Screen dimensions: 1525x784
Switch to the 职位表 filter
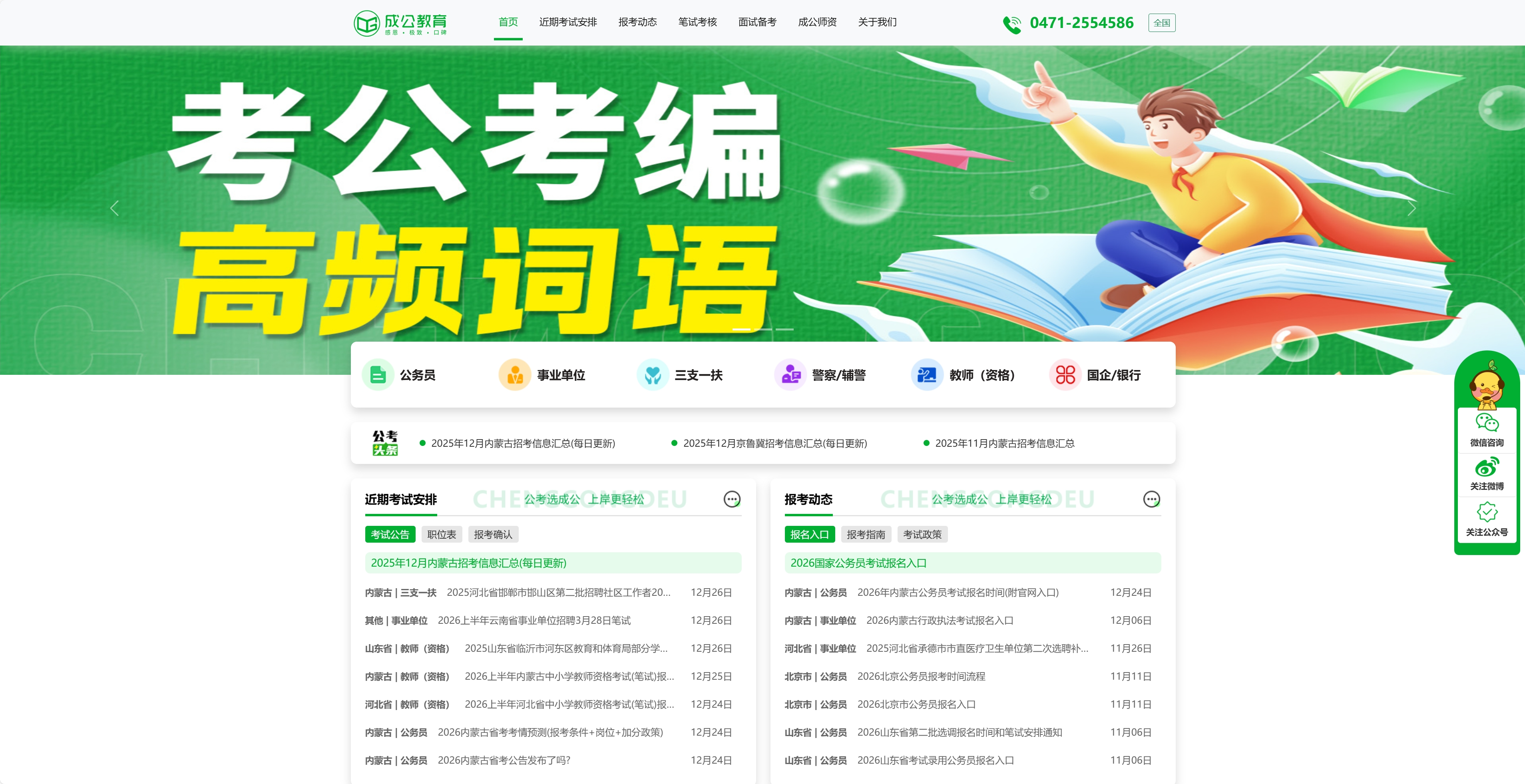(x=442, y=534)
